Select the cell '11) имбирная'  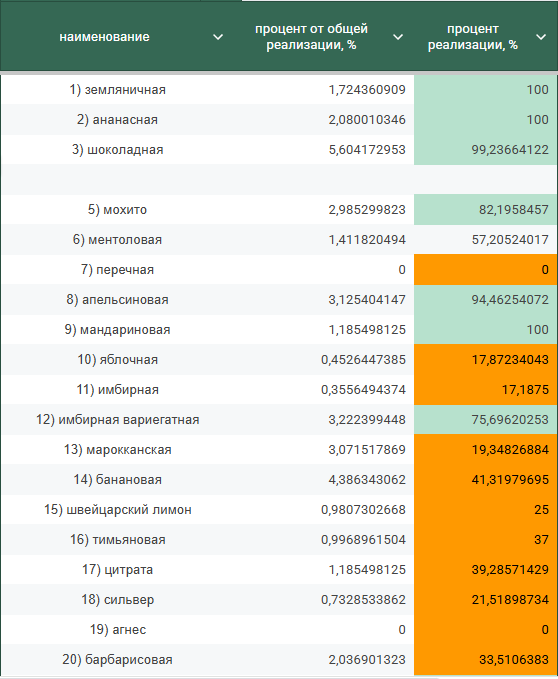point(117,390)
